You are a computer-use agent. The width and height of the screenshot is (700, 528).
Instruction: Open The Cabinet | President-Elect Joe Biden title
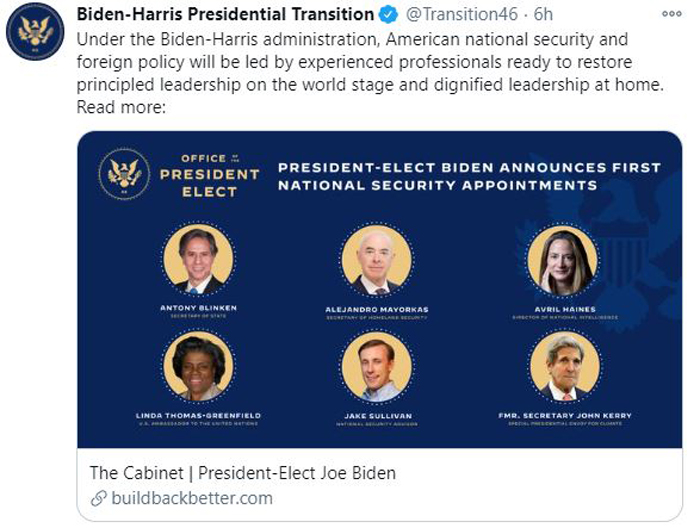242,473
